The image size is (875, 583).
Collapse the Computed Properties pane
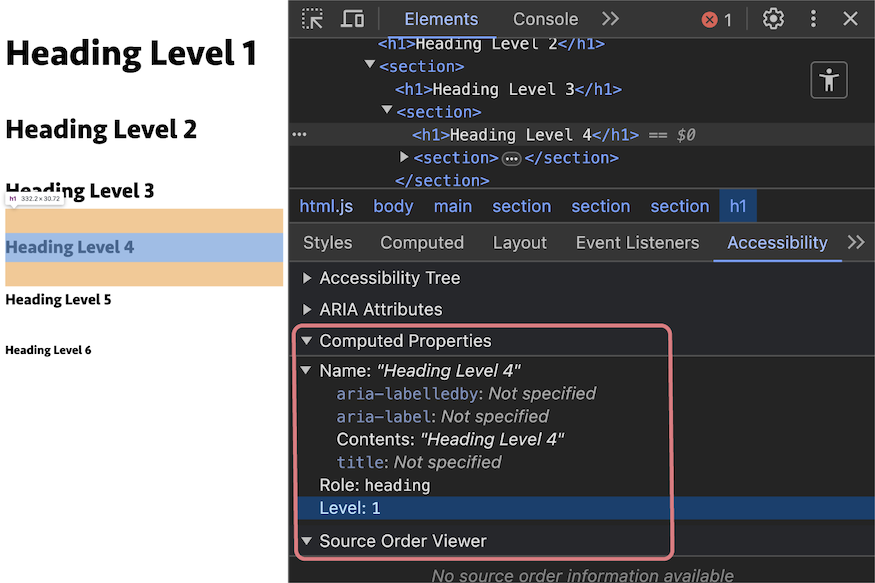(306, 340)
